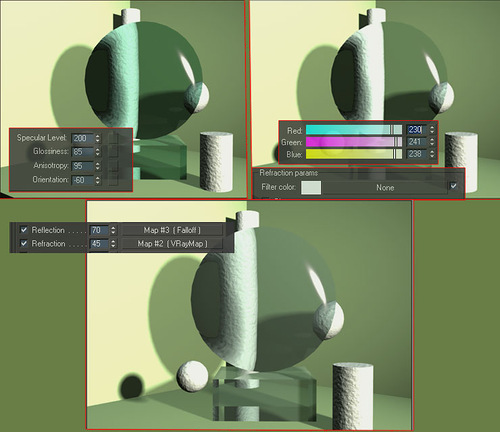Viewport: 500px width, 432px height.
Task: Open the Filter color swatch
Action: pyautogui.click(x=311, y=187)
